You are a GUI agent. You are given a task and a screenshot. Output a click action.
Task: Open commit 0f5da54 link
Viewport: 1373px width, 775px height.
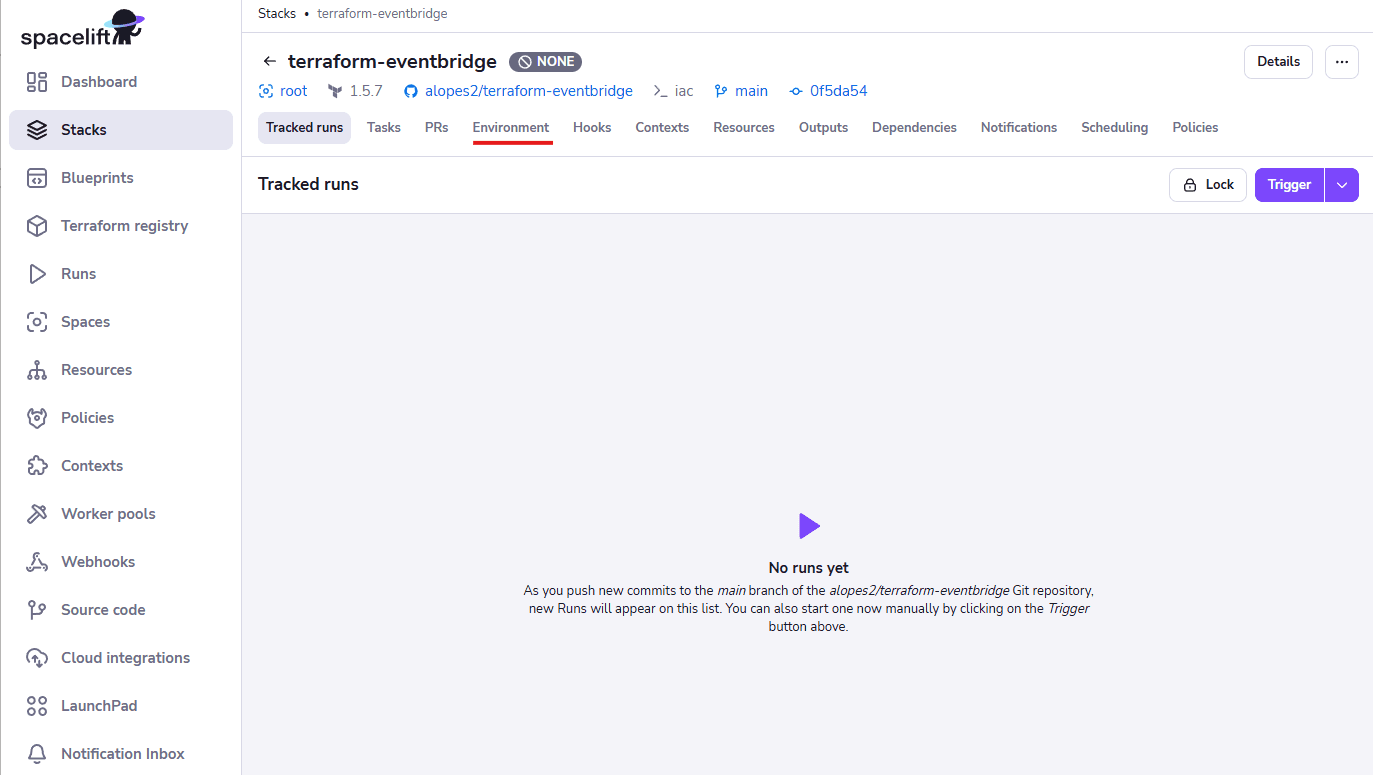(x=839, y=91)
